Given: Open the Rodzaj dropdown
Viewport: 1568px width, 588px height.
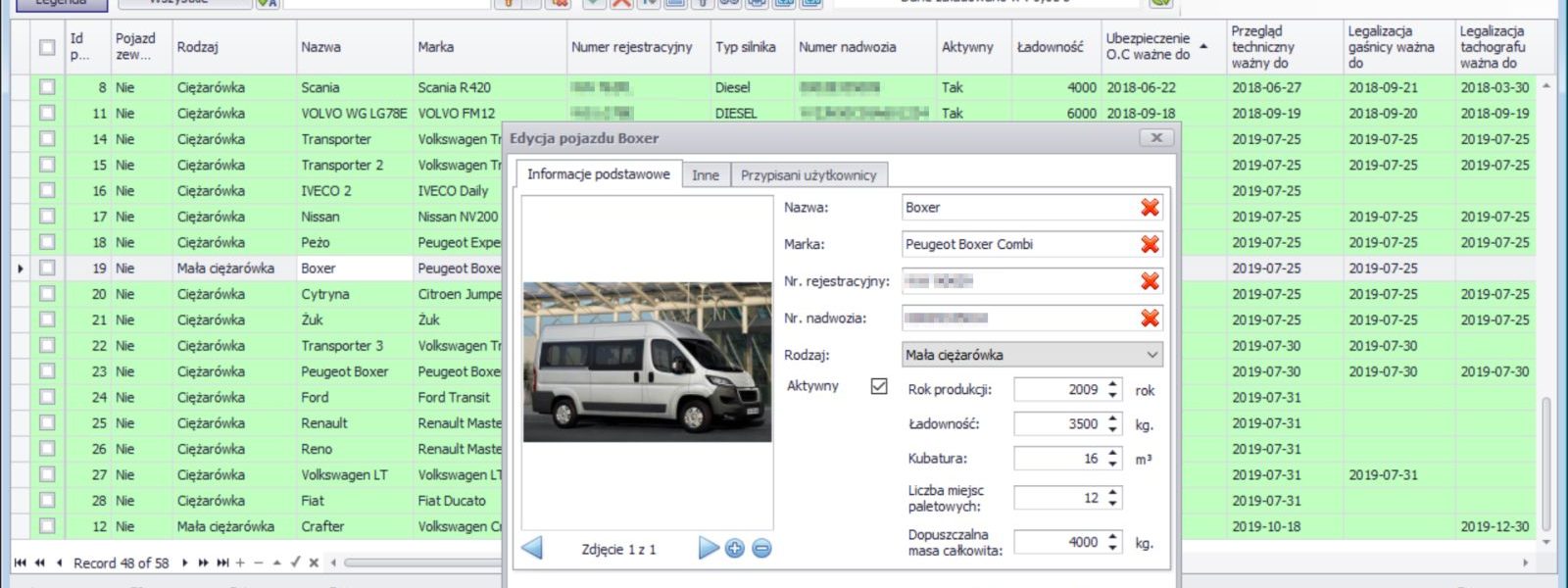Looking at the screenshot, I should click(x=1152, y=355).
